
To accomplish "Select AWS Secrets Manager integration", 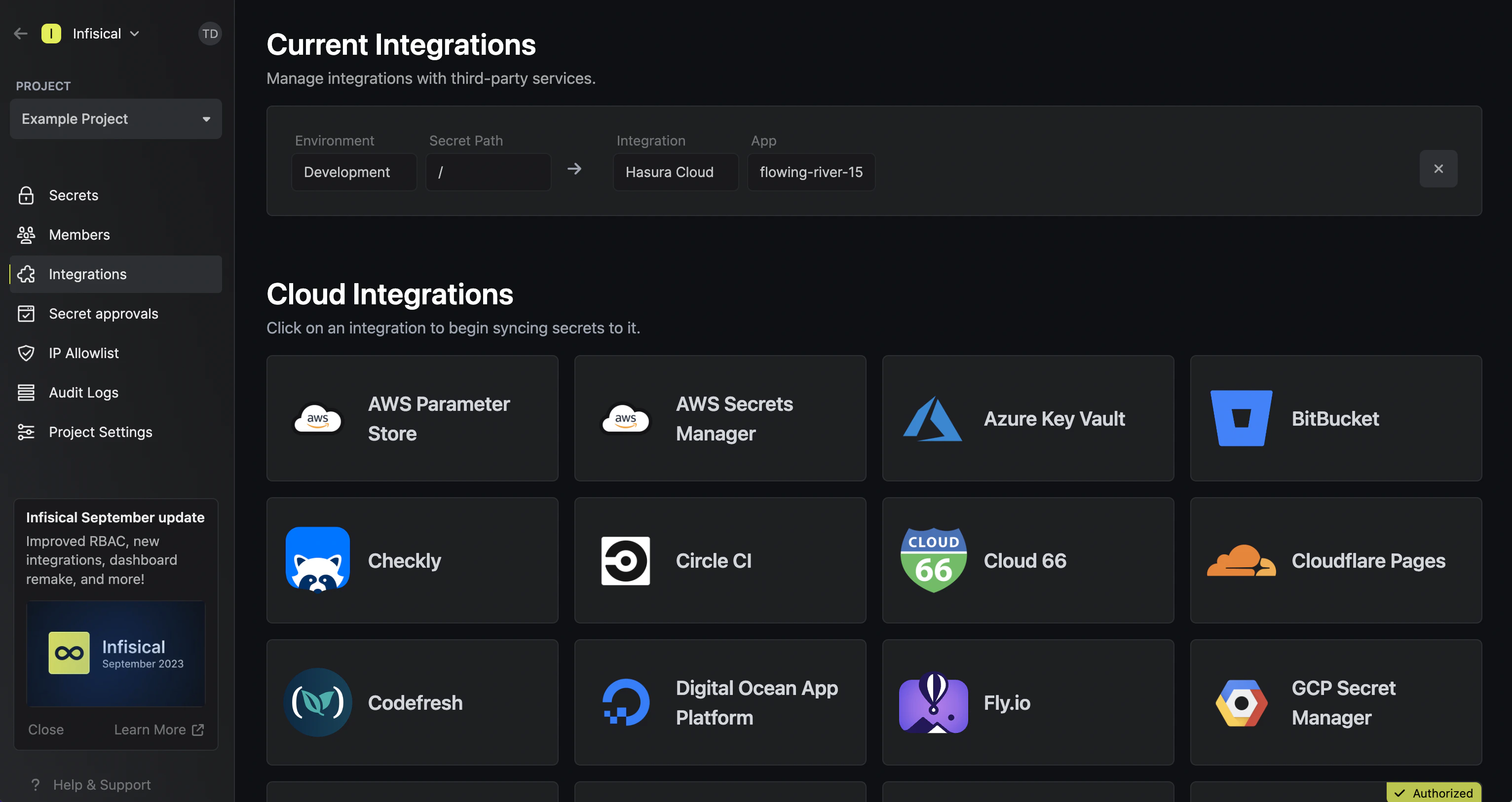I will pyautogui.click(x=720, y=418).
